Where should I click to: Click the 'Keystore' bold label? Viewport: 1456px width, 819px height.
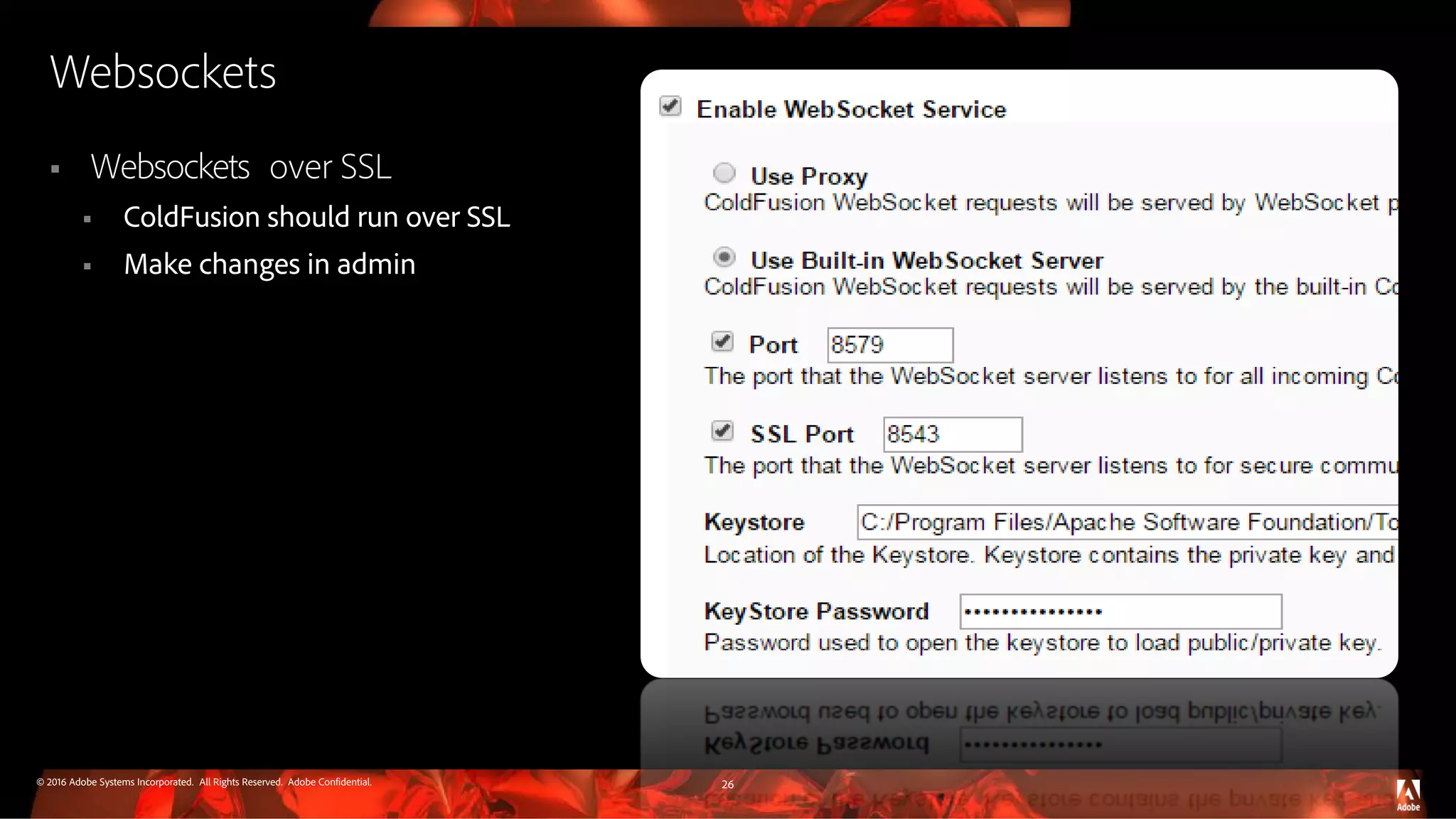(754, 523)
